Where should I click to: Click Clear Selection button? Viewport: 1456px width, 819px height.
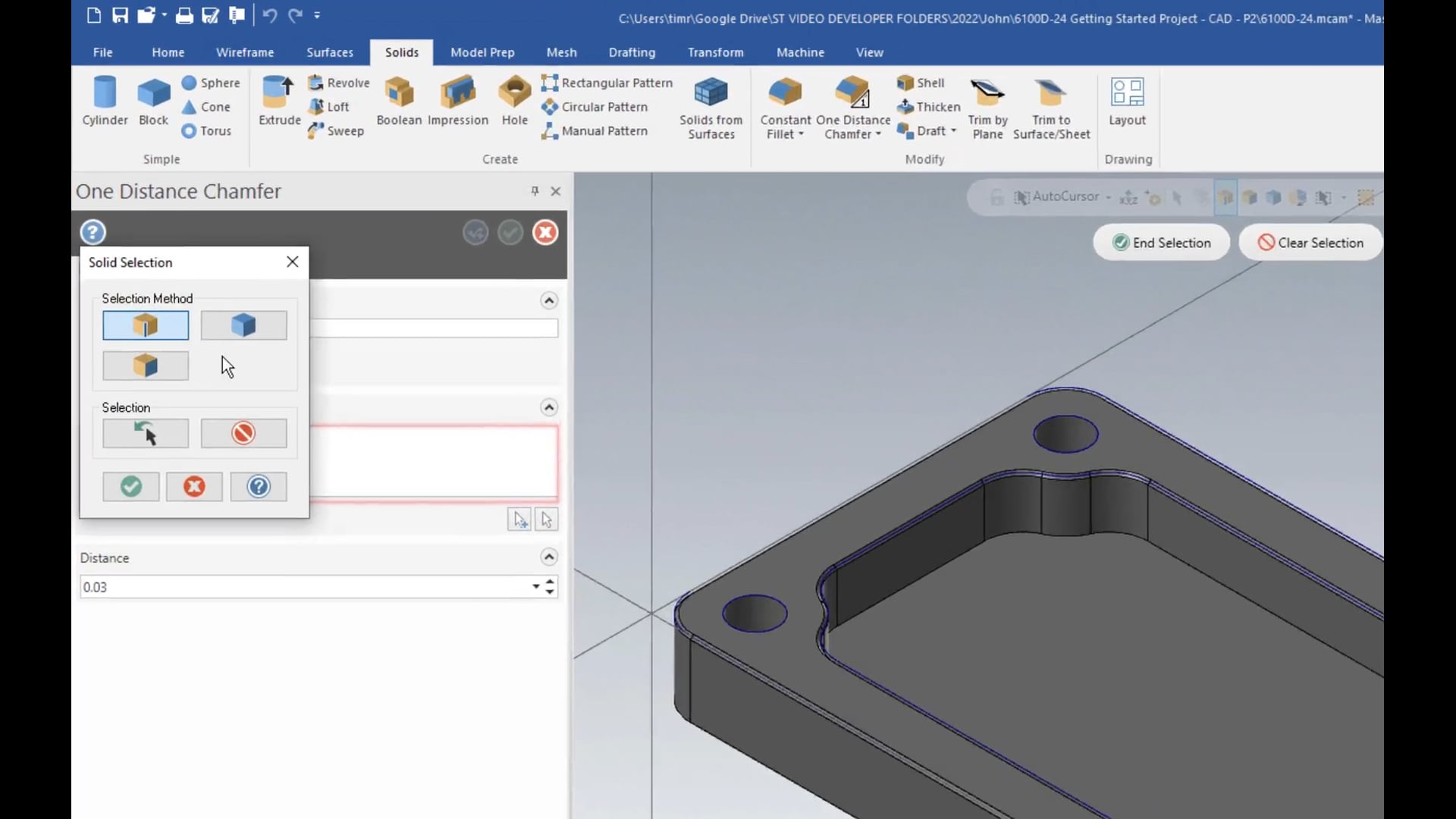[1310, 242]
